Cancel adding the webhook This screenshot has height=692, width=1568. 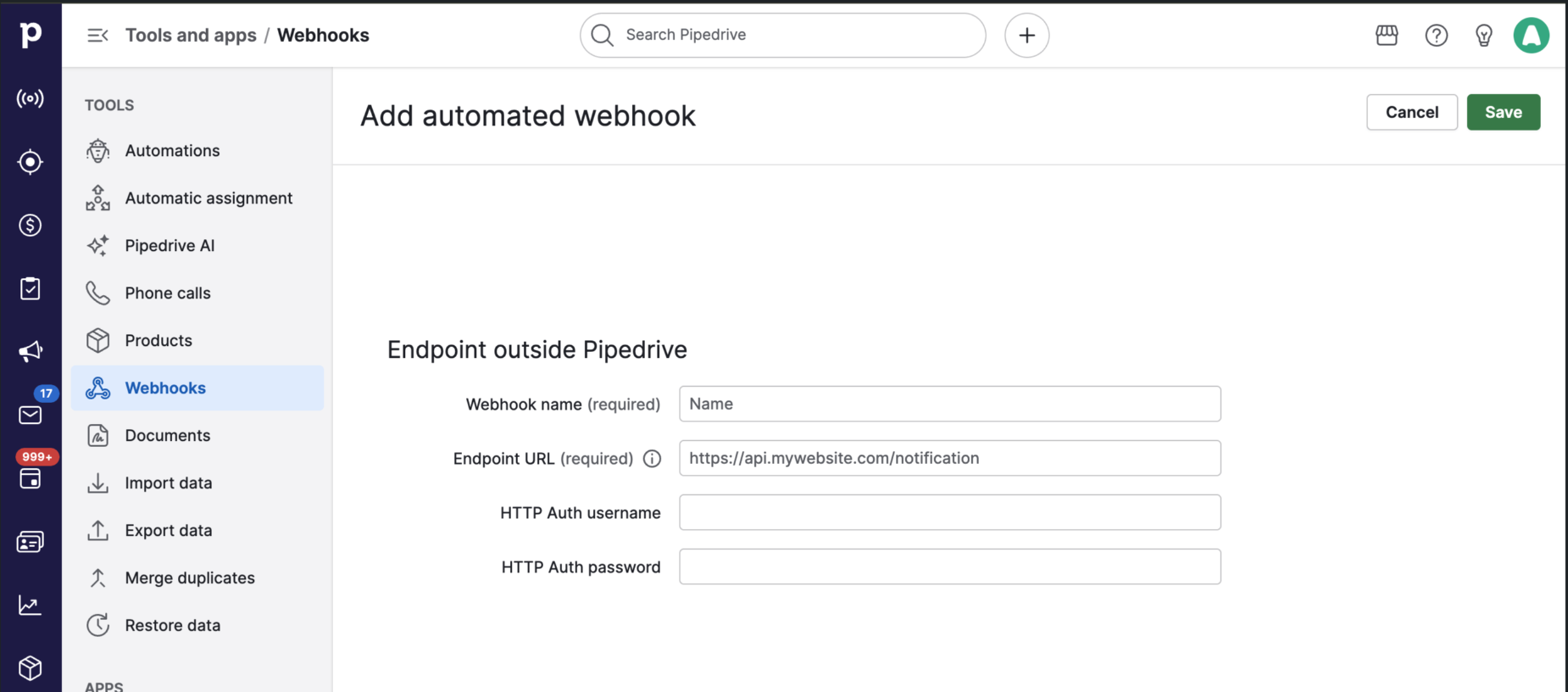pyautogui.click(x=1411, y=112)
